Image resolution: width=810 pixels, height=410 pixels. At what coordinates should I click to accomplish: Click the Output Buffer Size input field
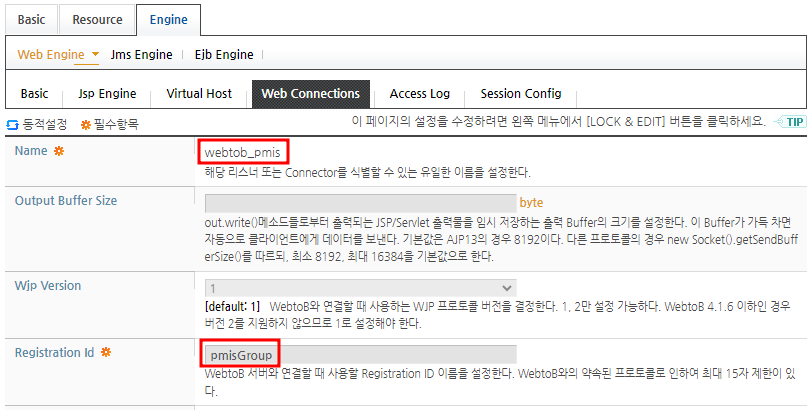361,203
